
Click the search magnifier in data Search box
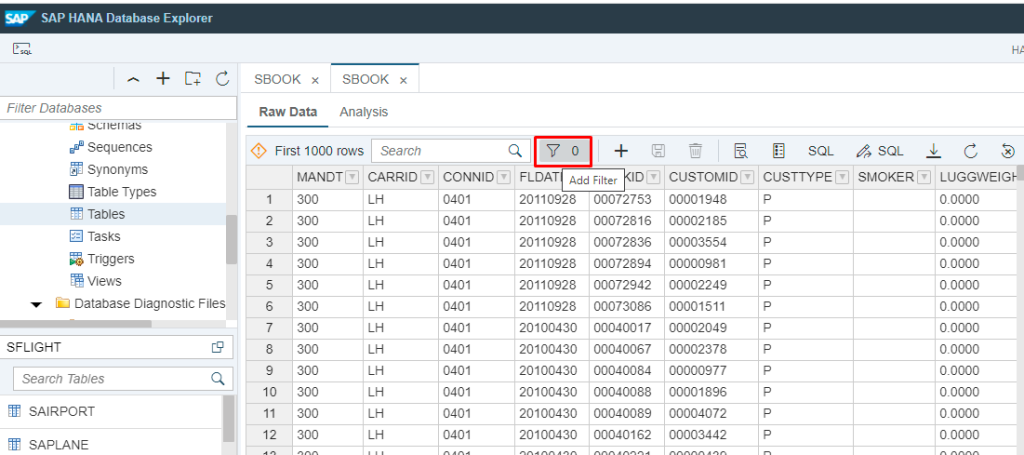(x=515, y=151)
